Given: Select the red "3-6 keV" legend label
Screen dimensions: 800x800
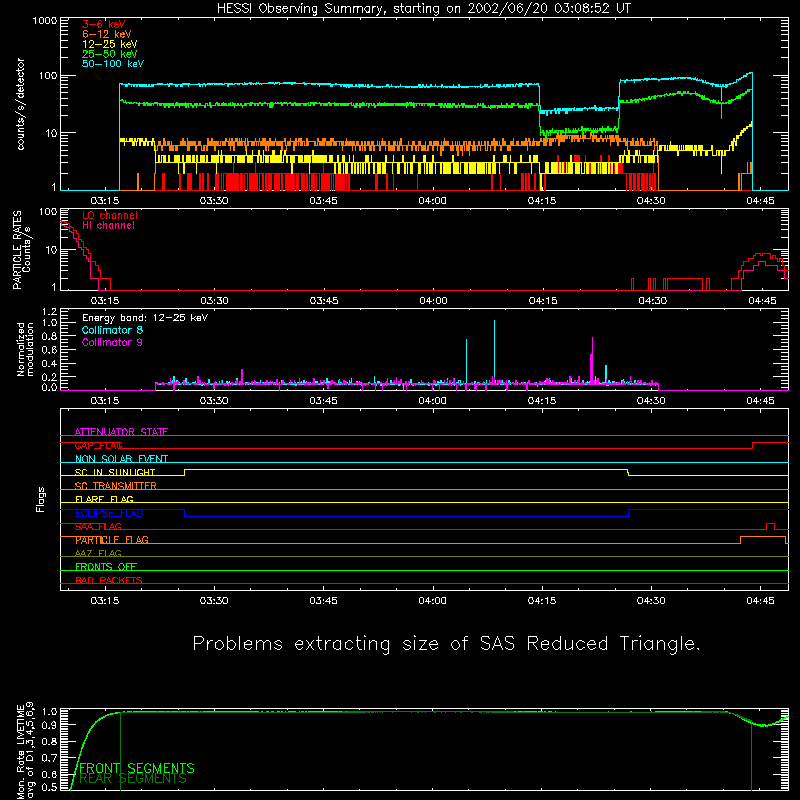Looking at the screenshot, I should coord(103,24).
